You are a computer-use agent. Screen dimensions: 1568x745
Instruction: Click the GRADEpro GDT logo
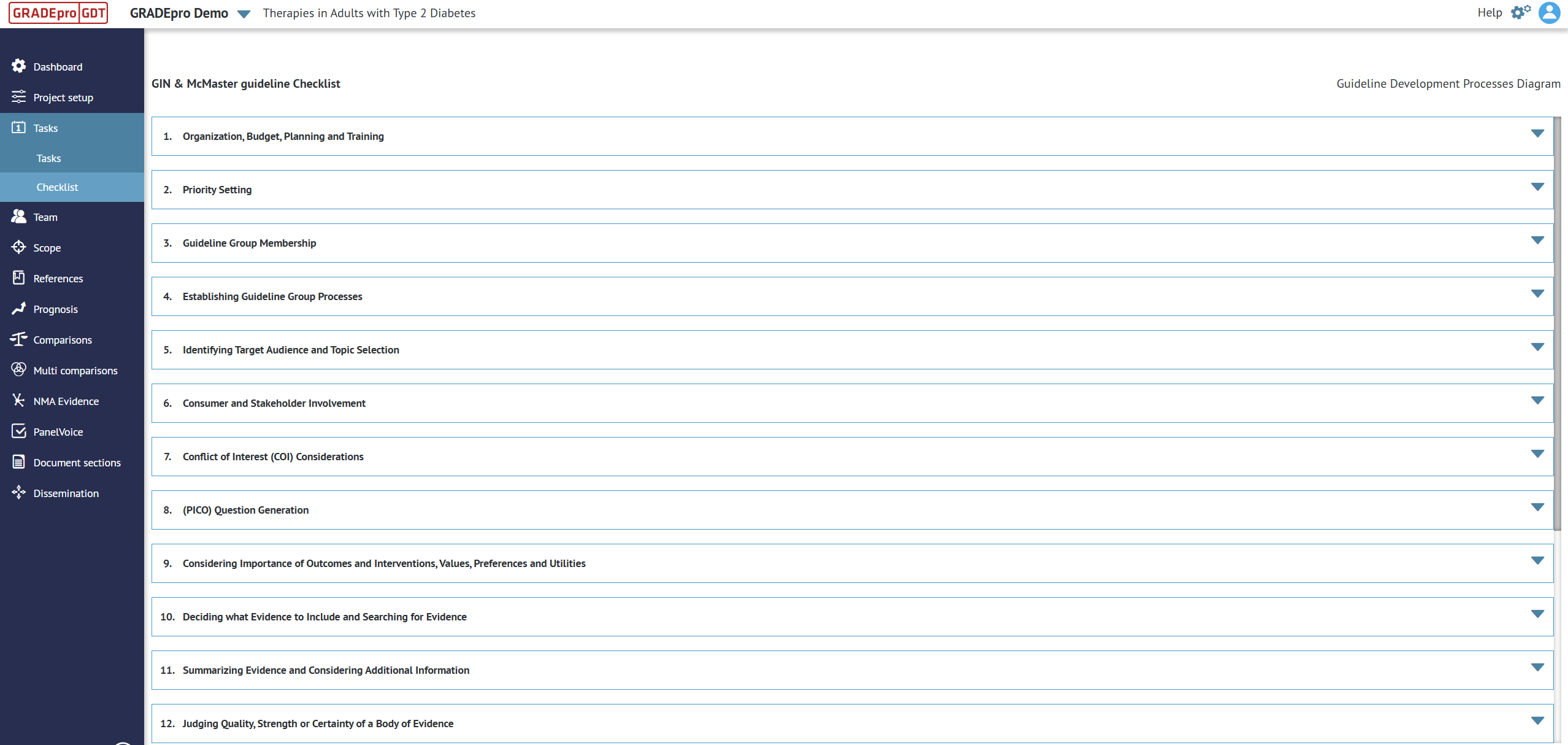click(58, 13)
